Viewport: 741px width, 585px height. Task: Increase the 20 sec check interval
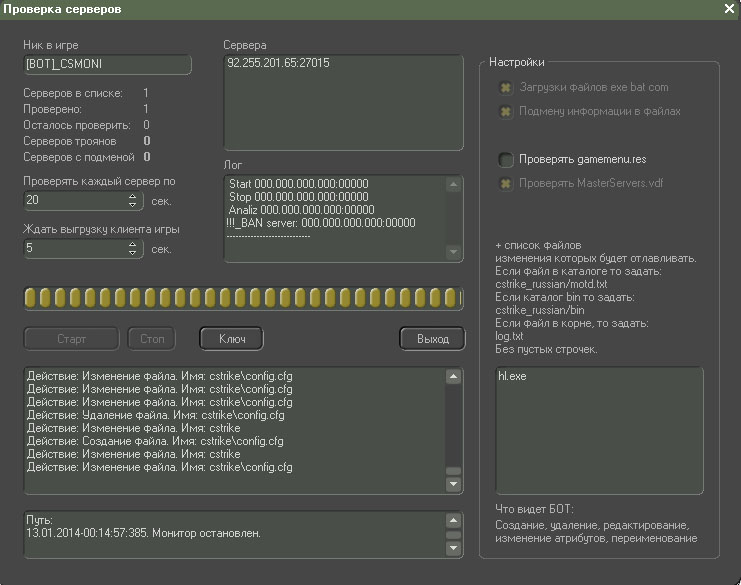pyautogui.click(x=132, y=196)
